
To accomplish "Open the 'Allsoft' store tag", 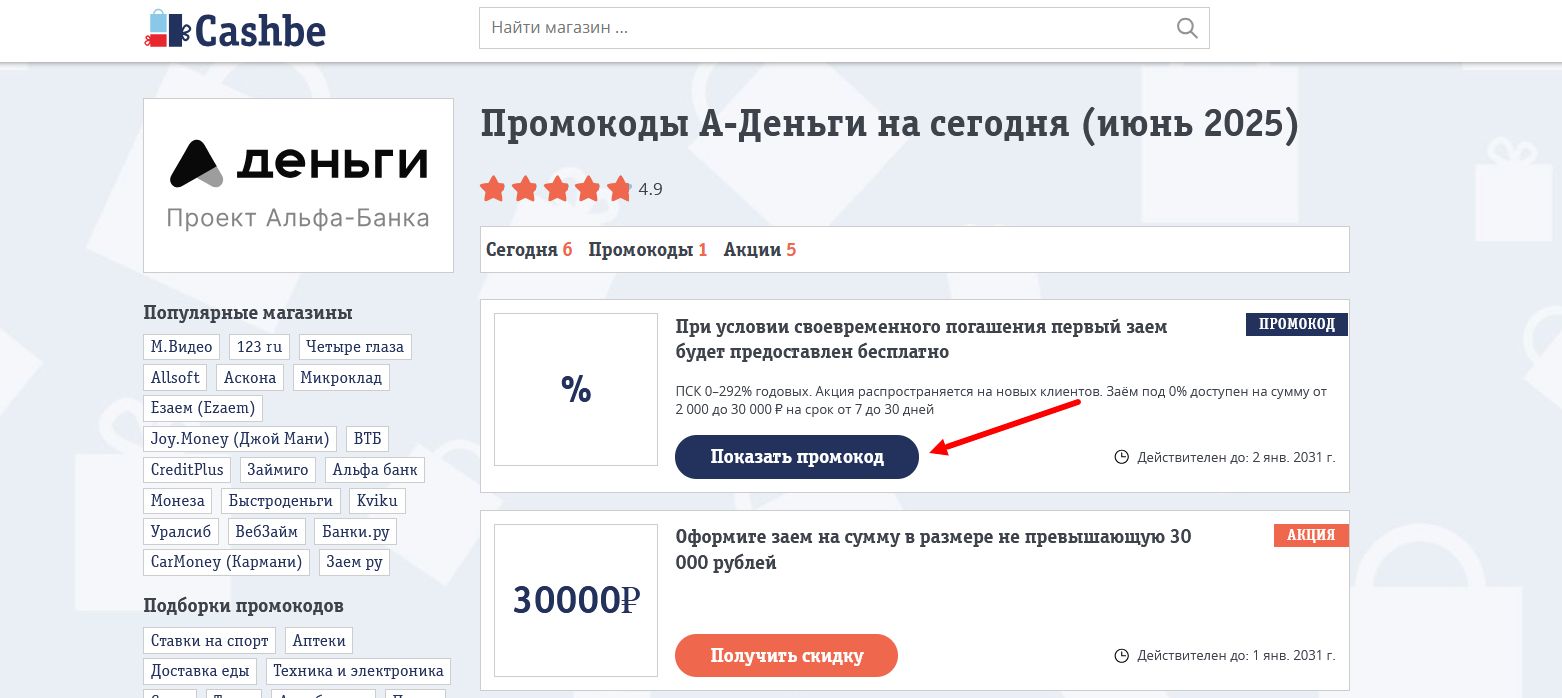I will point(175,378).
